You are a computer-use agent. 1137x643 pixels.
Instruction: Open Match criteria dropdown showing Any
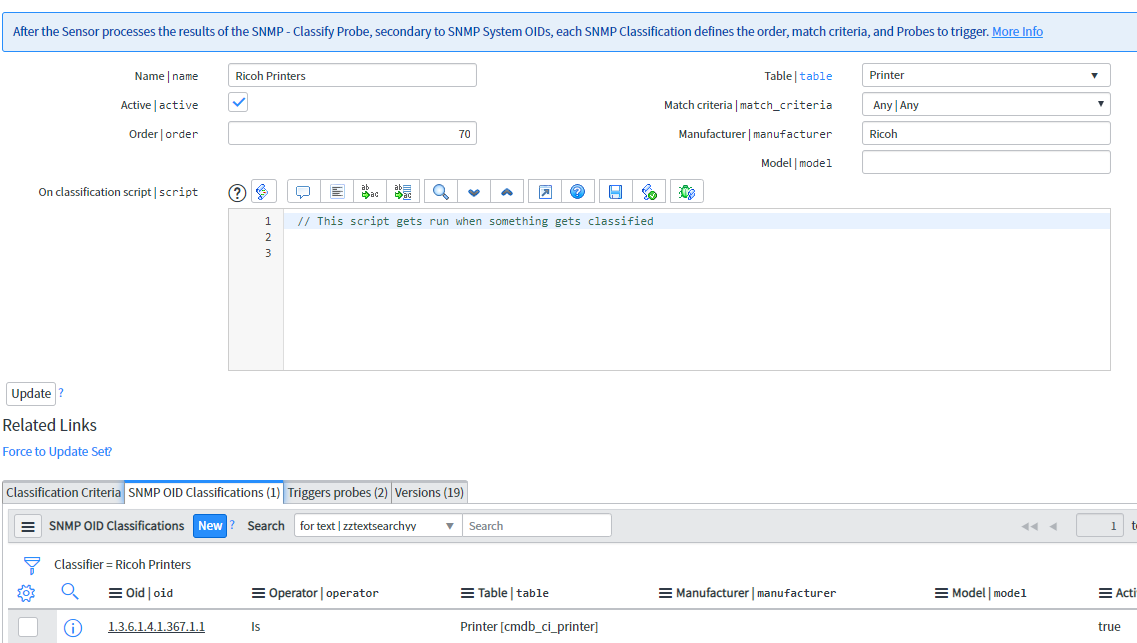pos(986,104)
